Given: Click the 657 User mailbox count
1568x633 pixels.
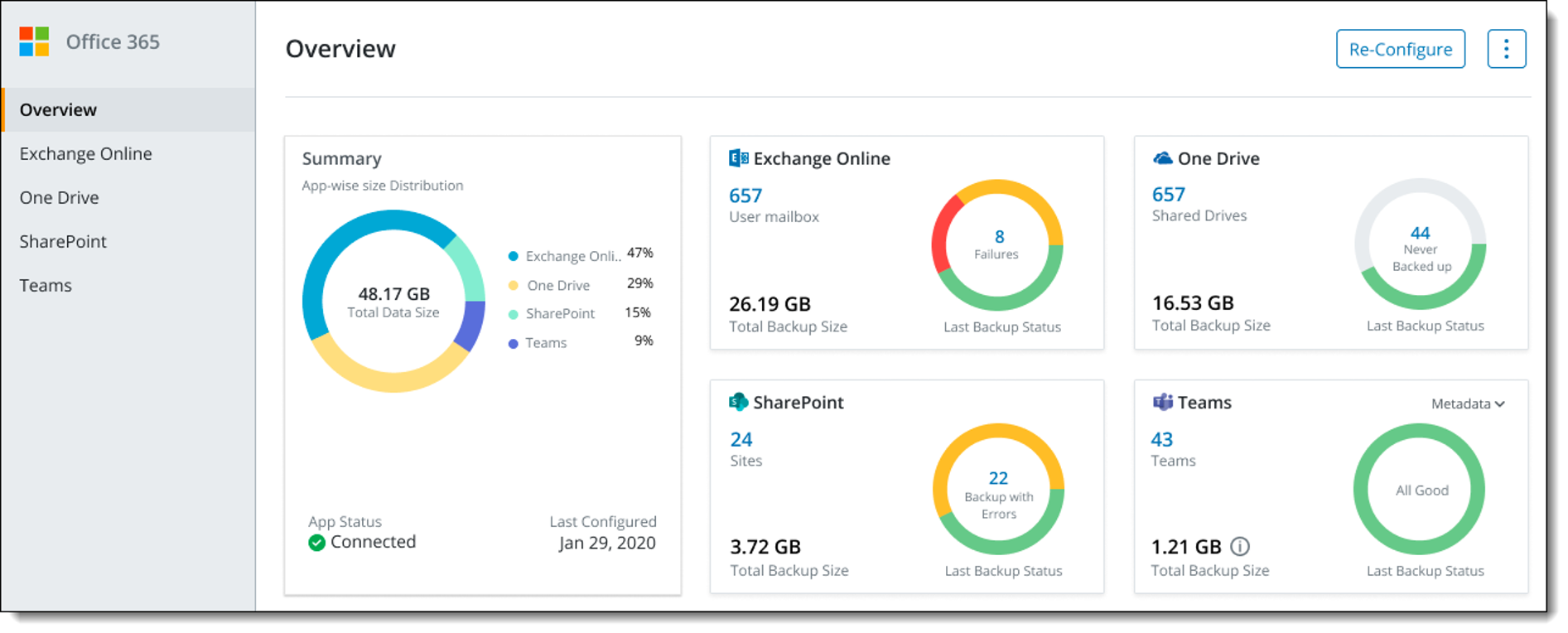Looking at the screenshot, I should pos(745,196).
